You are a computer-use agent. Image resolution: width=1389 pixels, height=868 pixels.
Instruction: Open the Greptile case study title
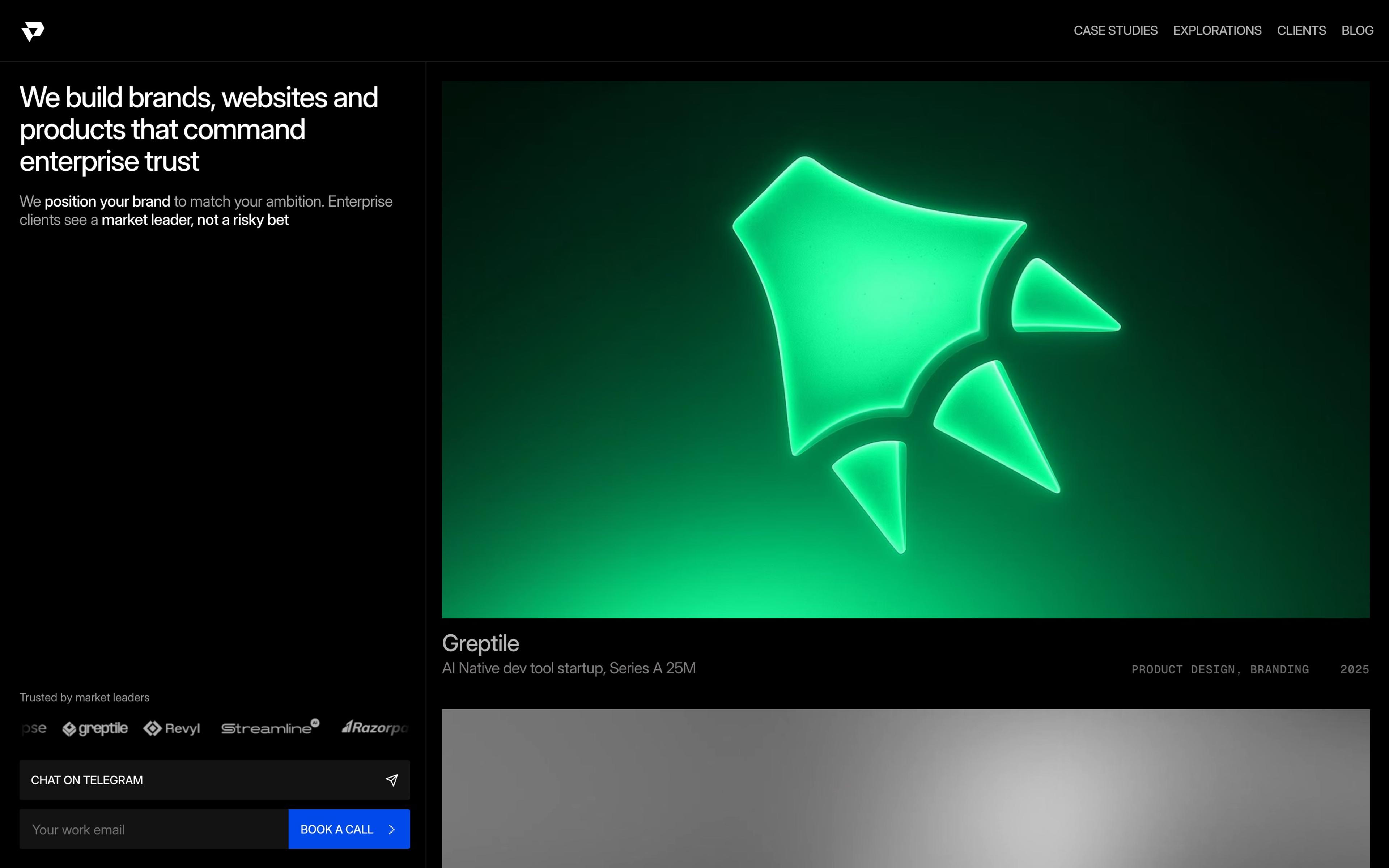pos(480,643)
